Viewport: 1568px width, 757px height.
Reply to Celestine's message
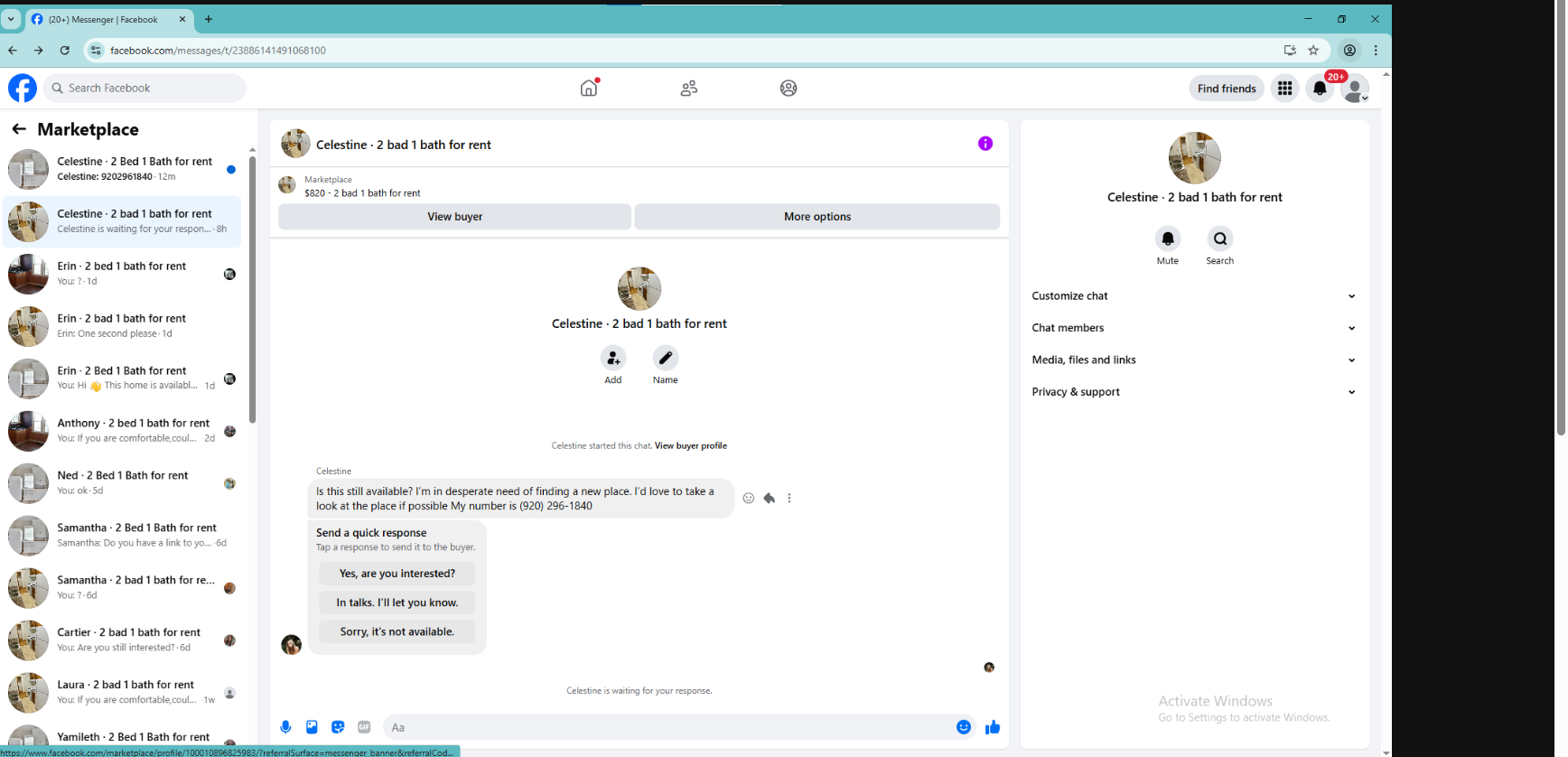(770, 498)
